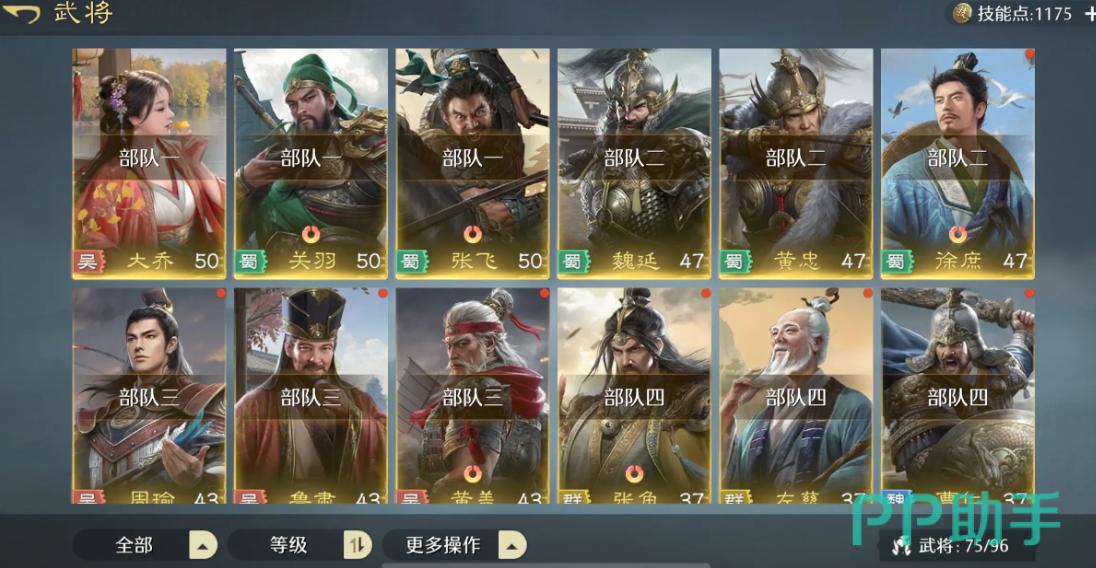Select the 周瑜 general card
This screenshot has height=568, width=1096.
[x=149, y=395]
